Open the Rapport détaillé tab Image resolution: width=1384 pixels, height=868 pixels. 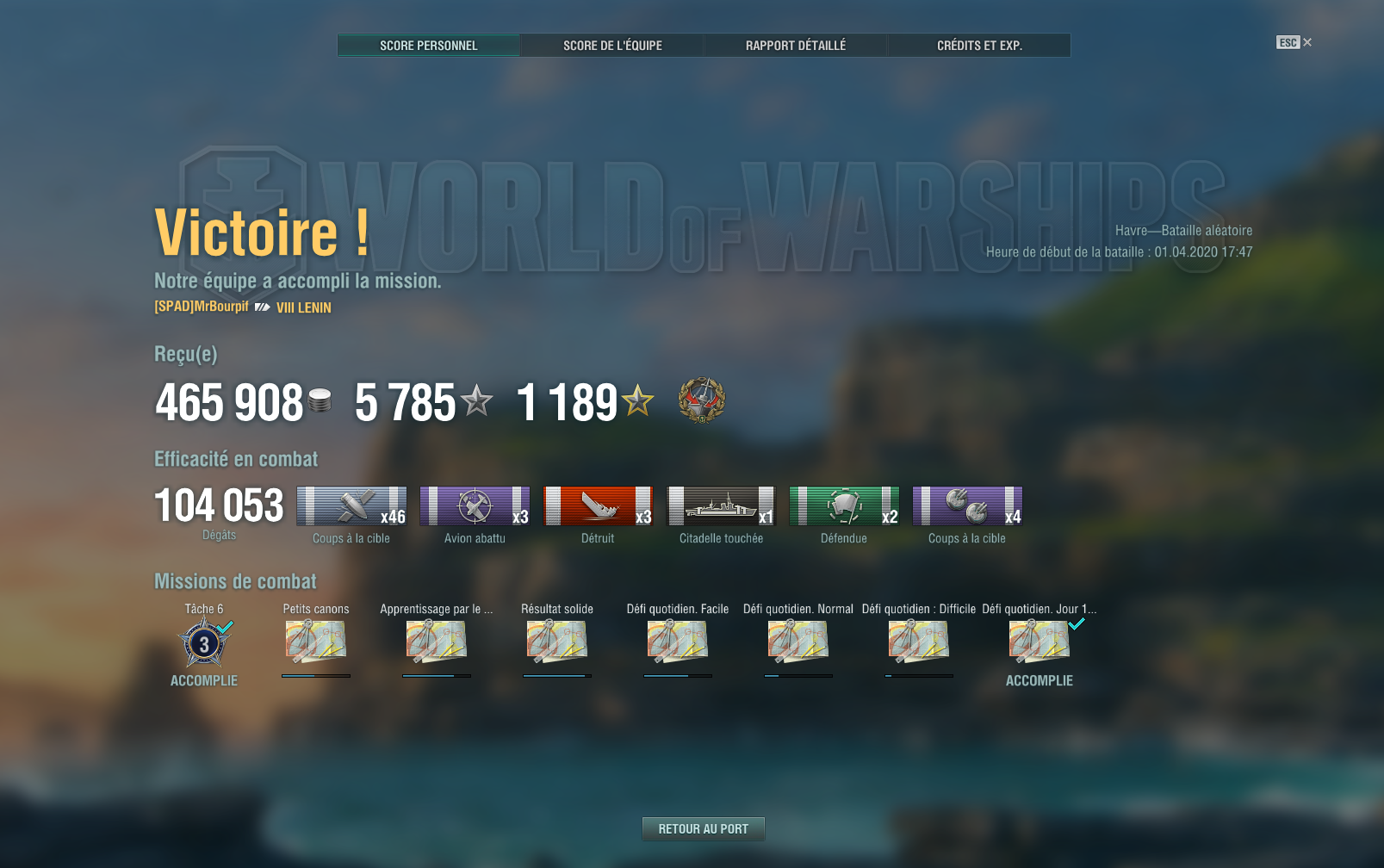pyautogui.click(x=796, y=46)
